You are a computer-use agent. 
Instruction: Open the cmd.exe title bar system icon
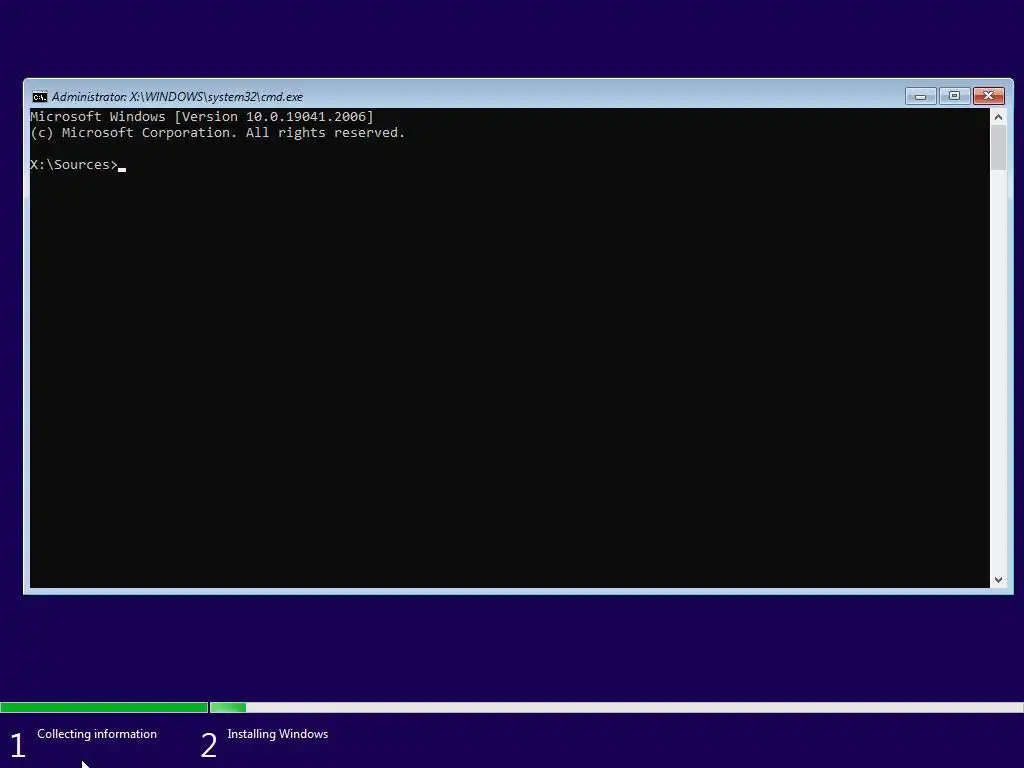tap(39, 97)
